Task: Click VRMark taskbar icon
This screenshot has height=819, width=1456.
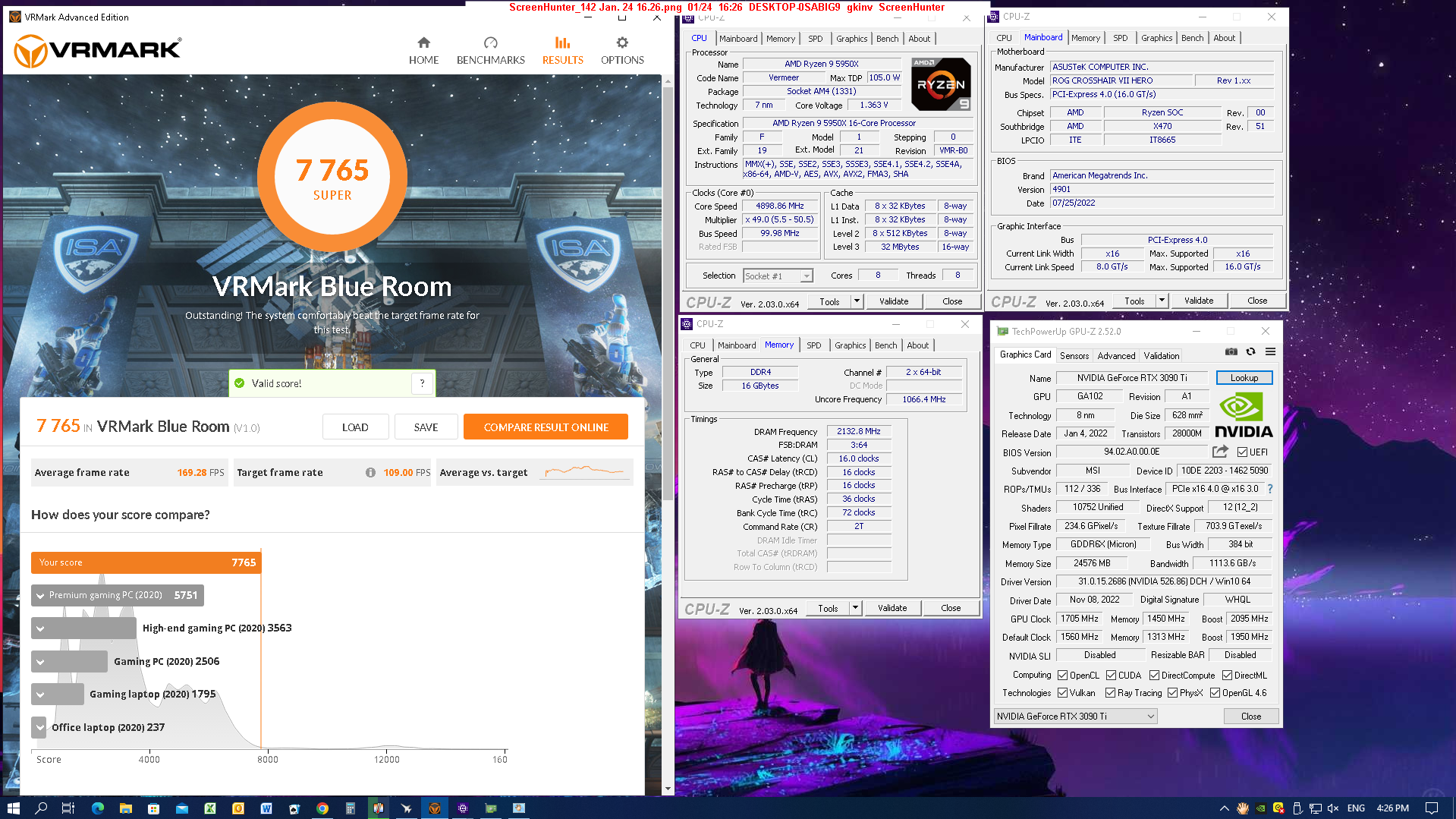Action: click(434, 808)
